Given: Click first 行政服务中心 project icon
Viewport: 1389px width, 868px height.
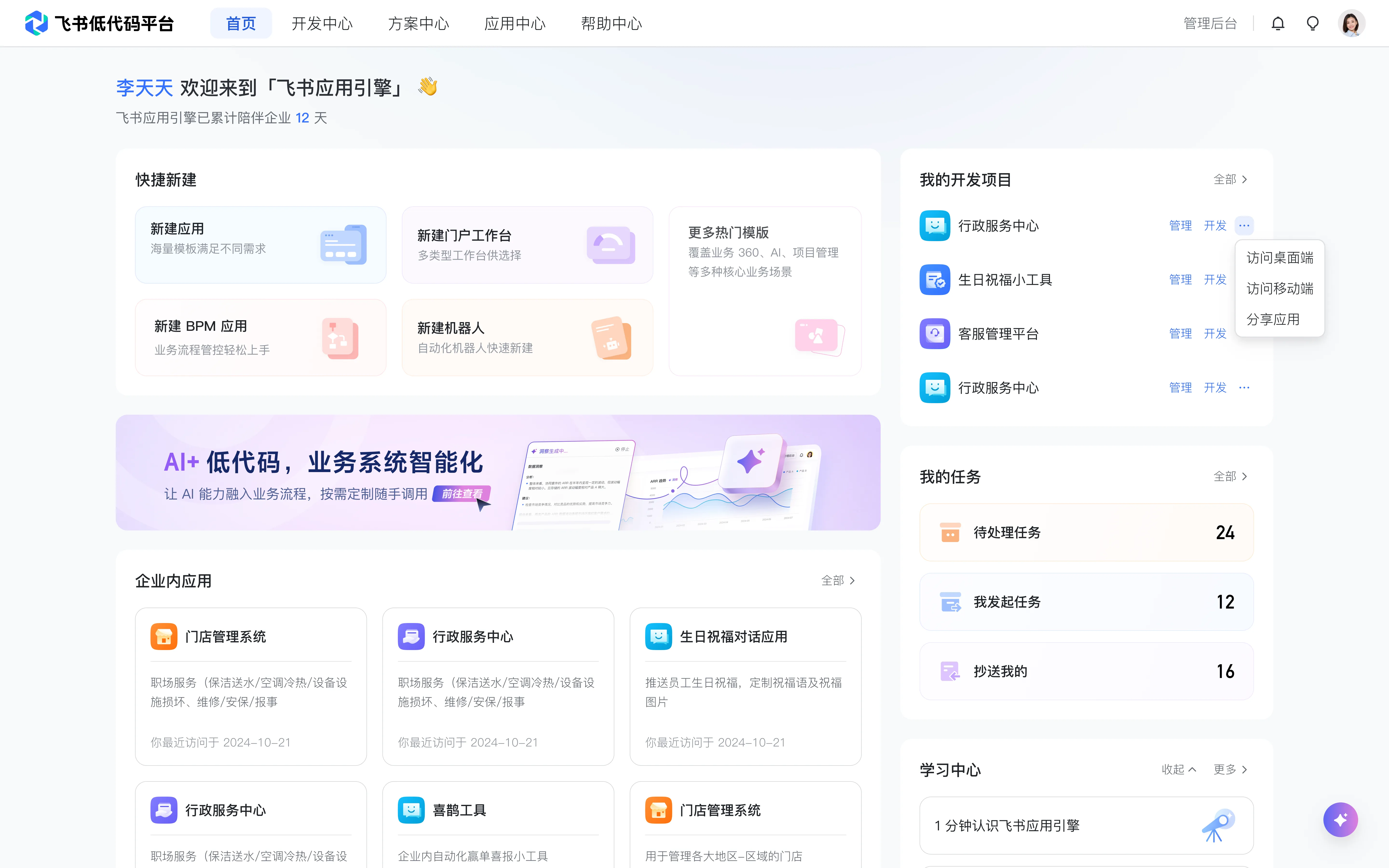Looking at the screenshot, I should (935, 226).
